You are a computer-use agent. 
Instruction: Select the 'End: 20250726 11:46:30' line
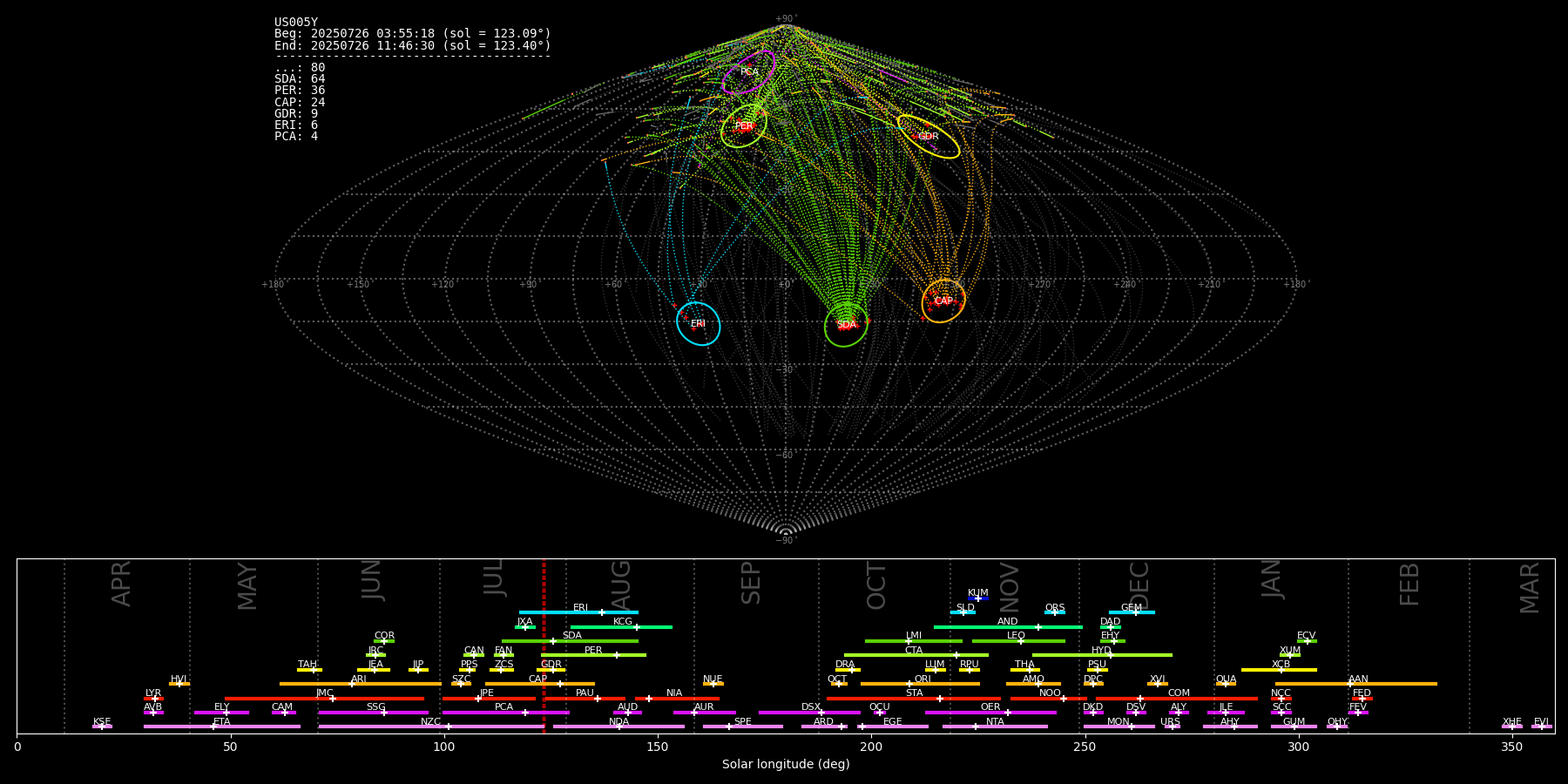(413, 45)
